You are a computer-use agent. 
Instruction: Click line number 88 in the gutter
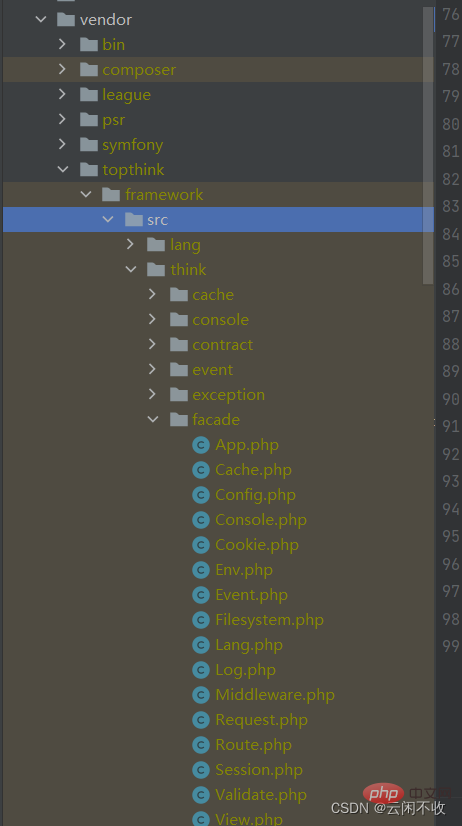(x=451, y=344)
